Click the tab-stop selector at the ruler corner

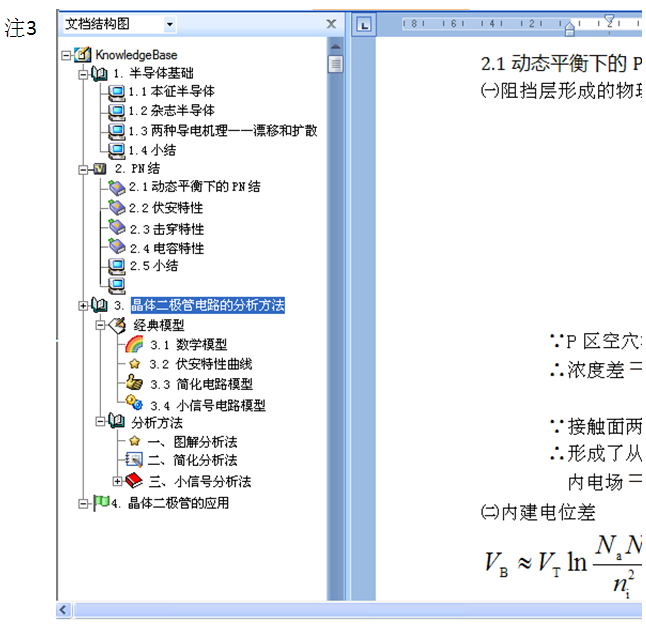pos(365,24)
